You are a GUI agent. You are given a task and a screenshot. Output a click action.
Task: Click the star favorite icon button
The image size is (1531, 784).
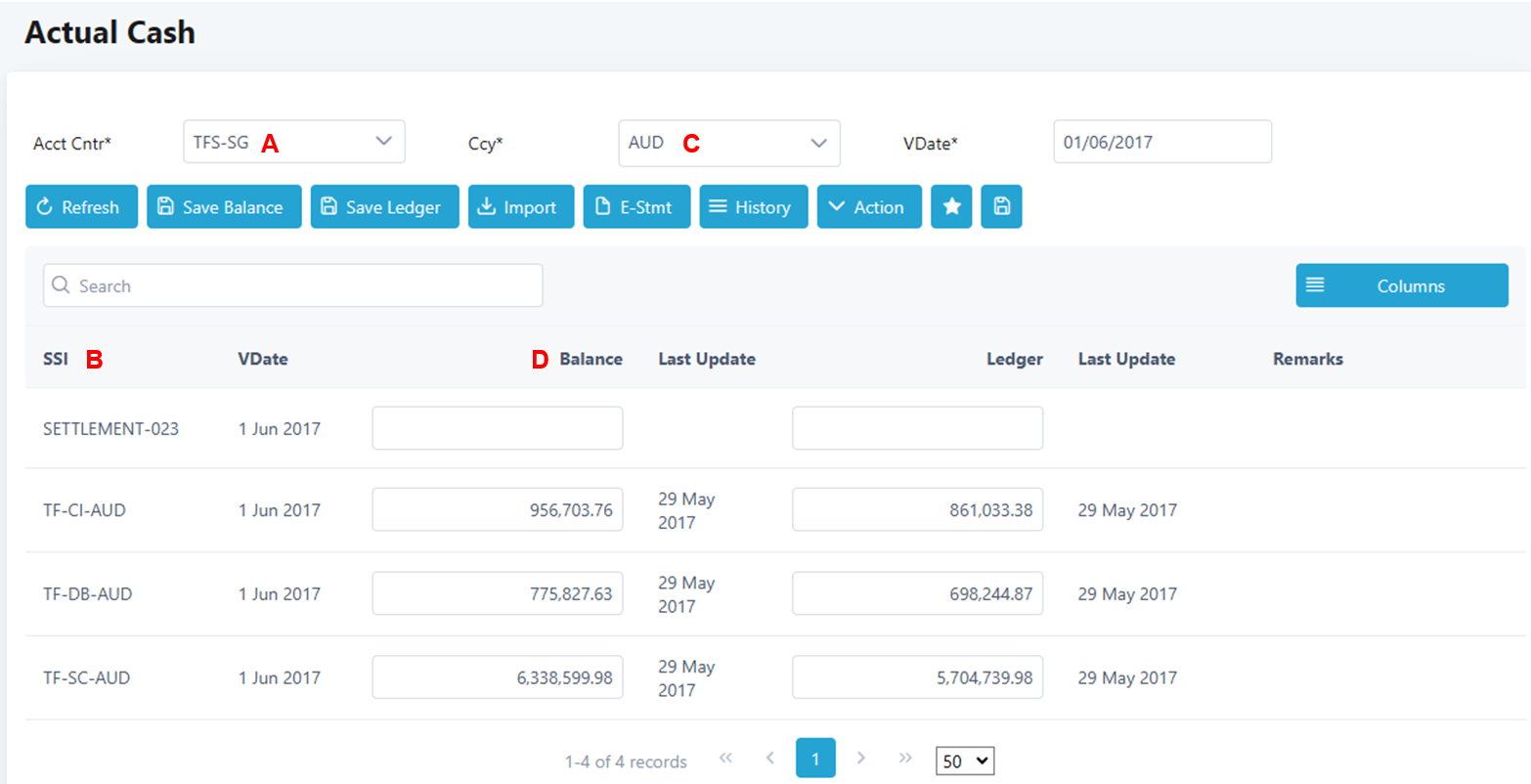(950, 206)
